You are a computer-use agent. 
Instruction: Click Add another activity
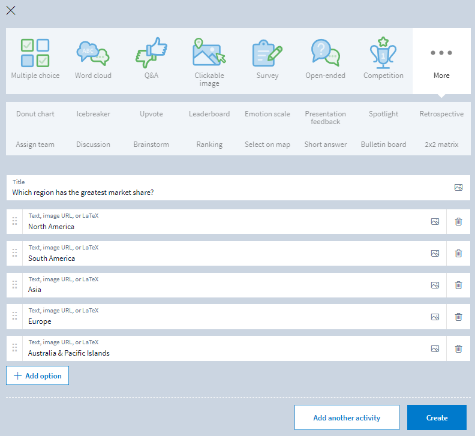347,418
